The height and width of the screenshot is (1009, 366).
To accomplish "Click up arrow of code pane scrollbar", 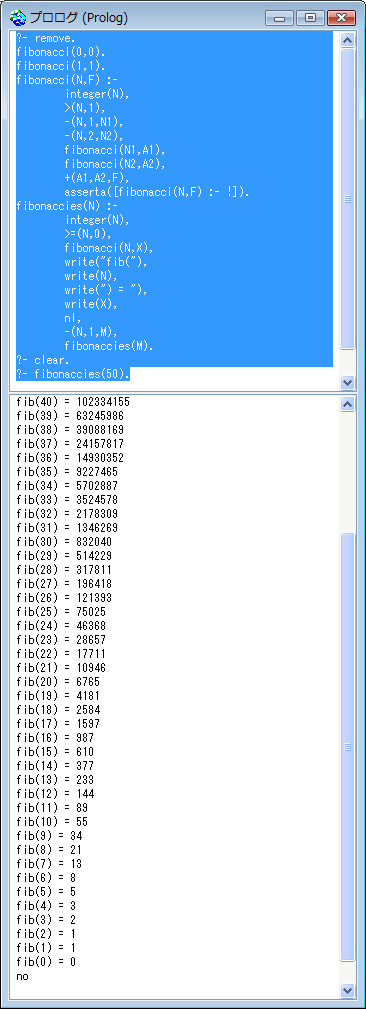I will coord(347,40).
